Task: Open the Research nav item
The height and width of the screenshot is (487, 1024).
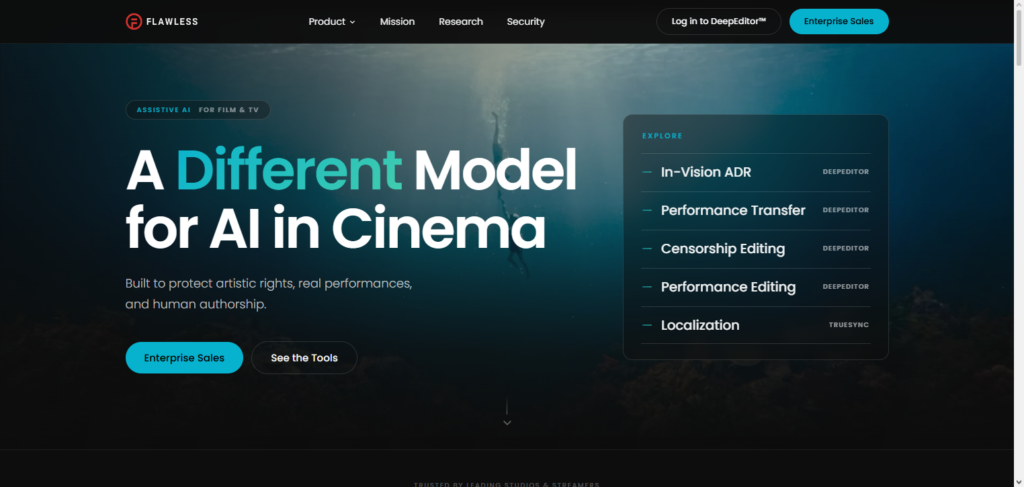Action: [460, 22]
